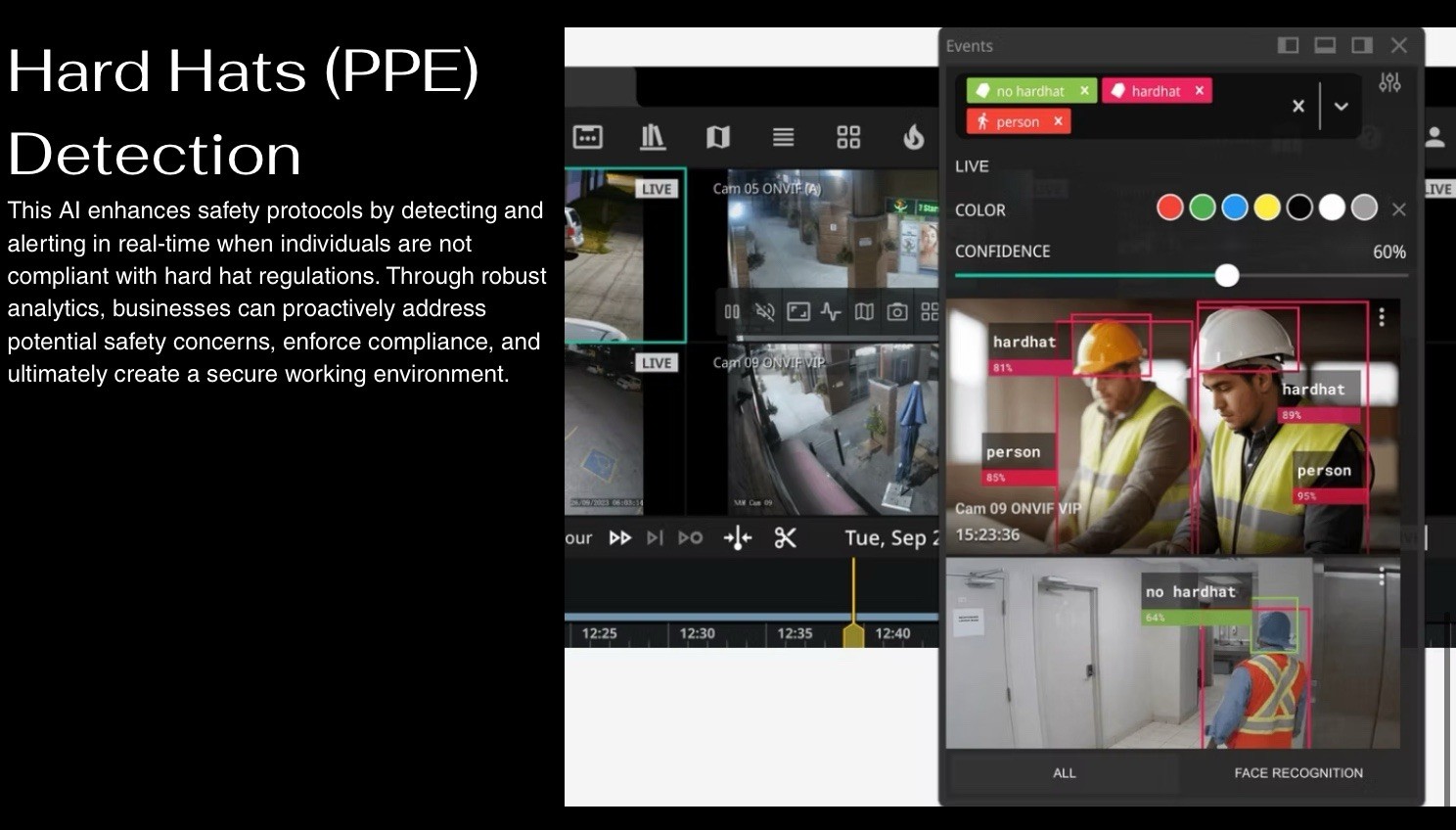This screenshot has height=830, width=1456.
Task: Open the hardhat detection event thumbnail
Action: [x=1172, y=427]
